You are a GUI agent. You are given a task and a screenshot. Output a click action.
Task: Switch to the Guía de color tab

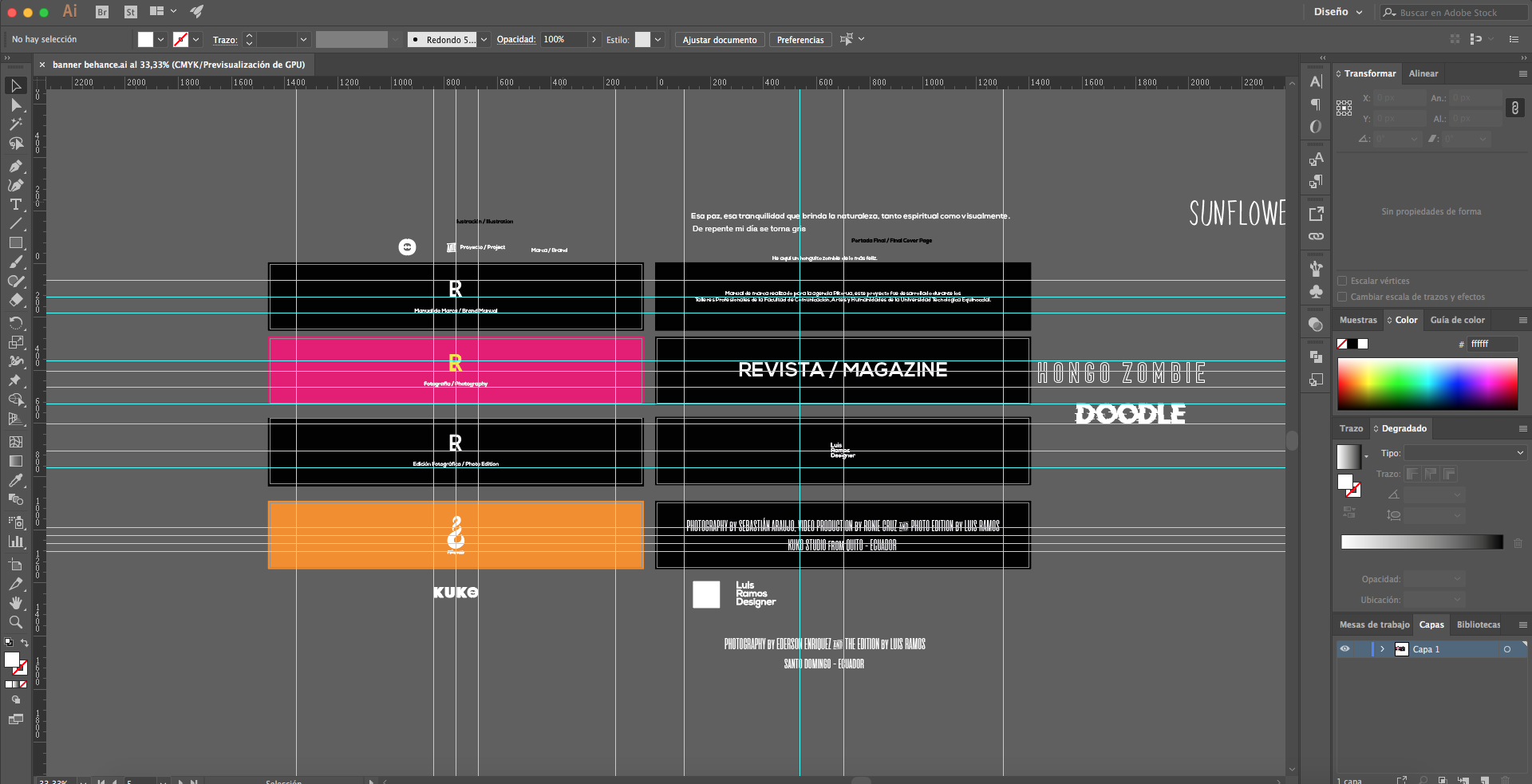pos(1457,320)
